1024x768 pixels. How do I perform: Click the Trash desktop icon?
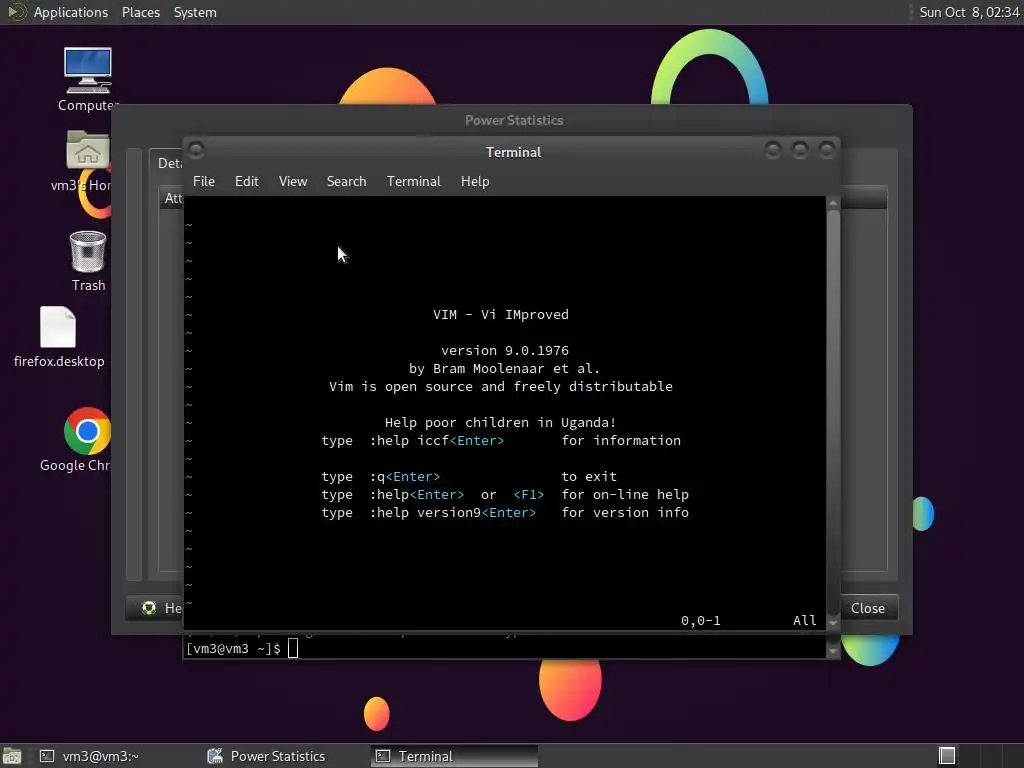click(88, 251)
